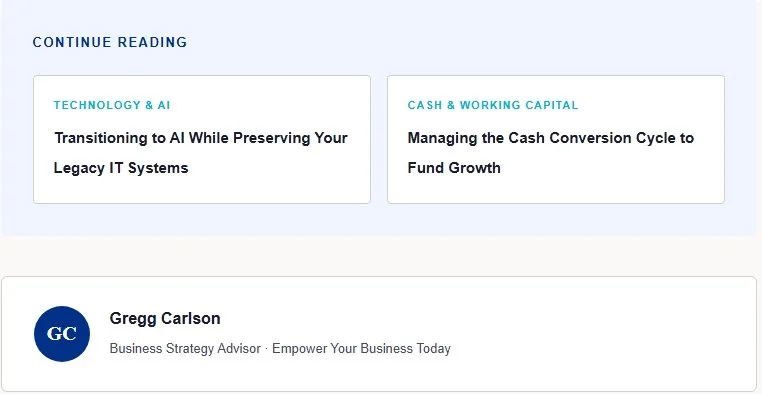Click the Business Strategy Advisor subtitle text
This screenshot has height=394, width=762.
tap(185, 349)
